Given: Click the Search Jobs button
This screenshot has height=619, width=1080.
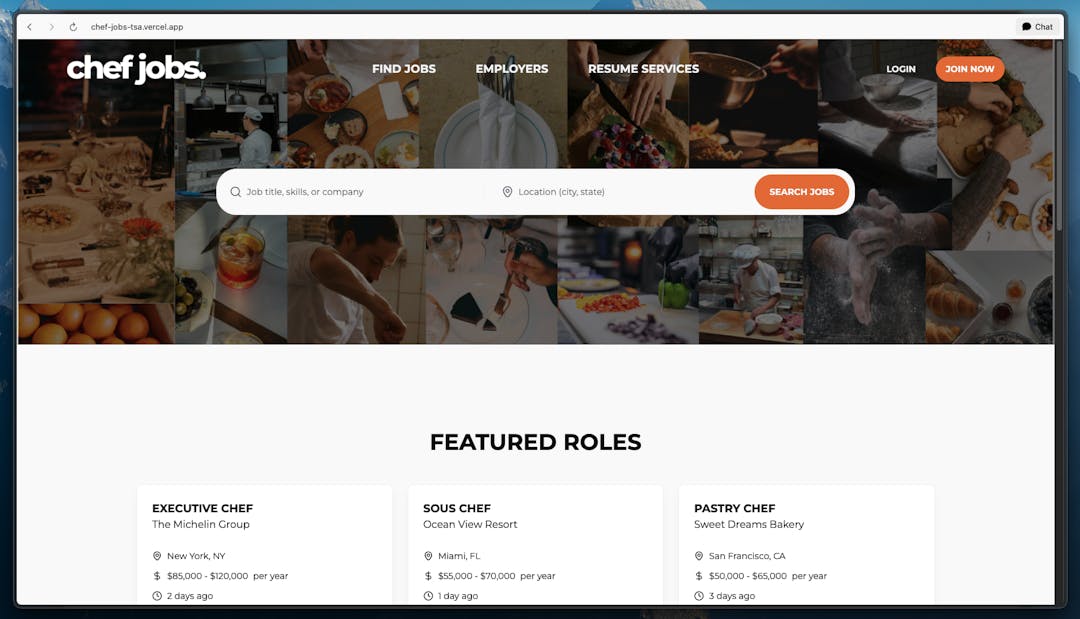Looking at the screenshot, I should (x=802, y=192).
